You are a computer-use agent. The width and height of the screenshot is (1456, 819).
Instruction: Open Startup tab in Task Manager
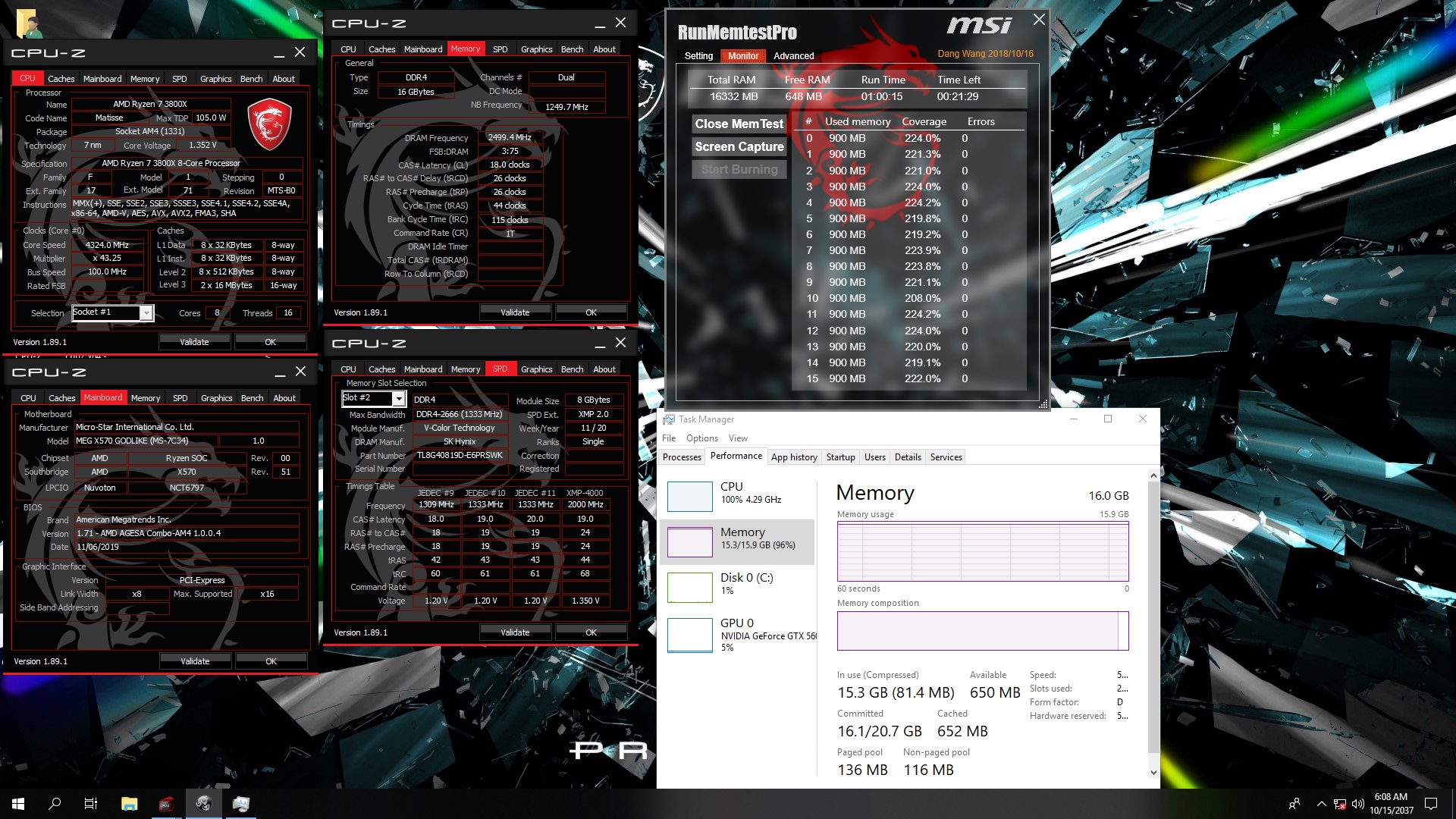[x=840, y=457]
